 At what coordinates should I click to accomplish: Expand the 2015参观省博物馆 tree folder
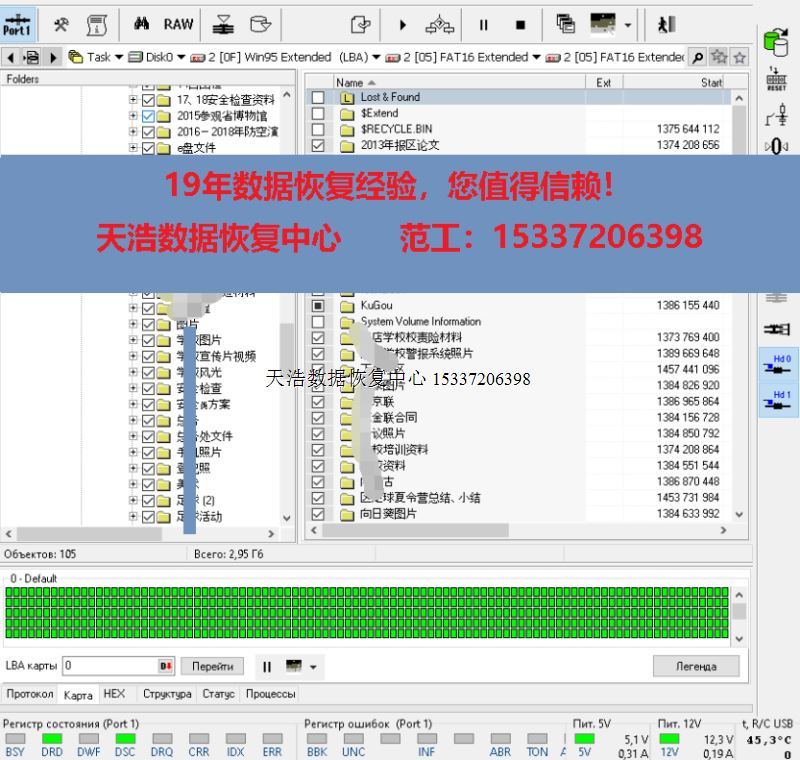134,116
